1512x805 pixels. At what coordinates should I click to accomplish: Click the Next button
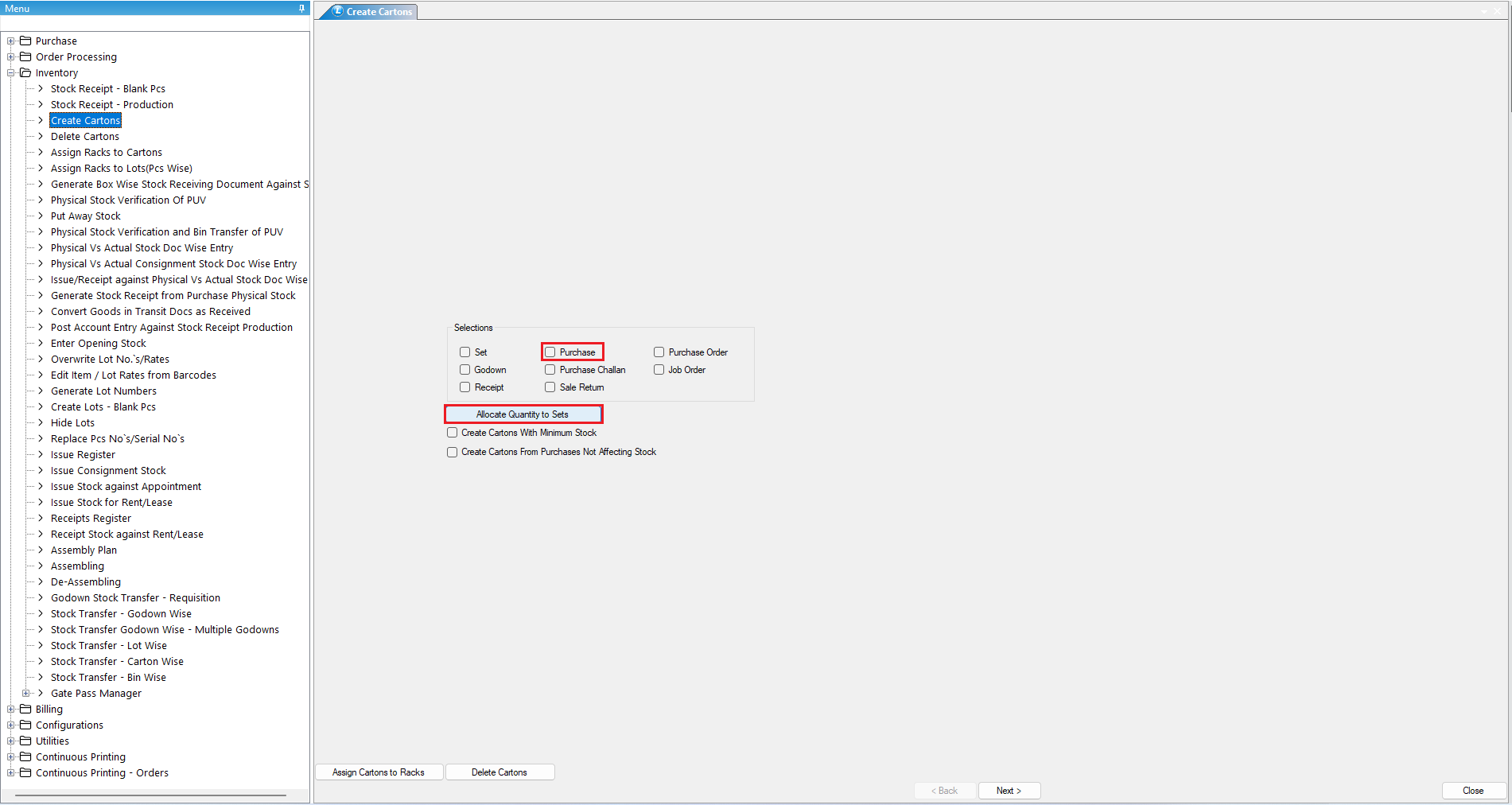[1009, 791]
